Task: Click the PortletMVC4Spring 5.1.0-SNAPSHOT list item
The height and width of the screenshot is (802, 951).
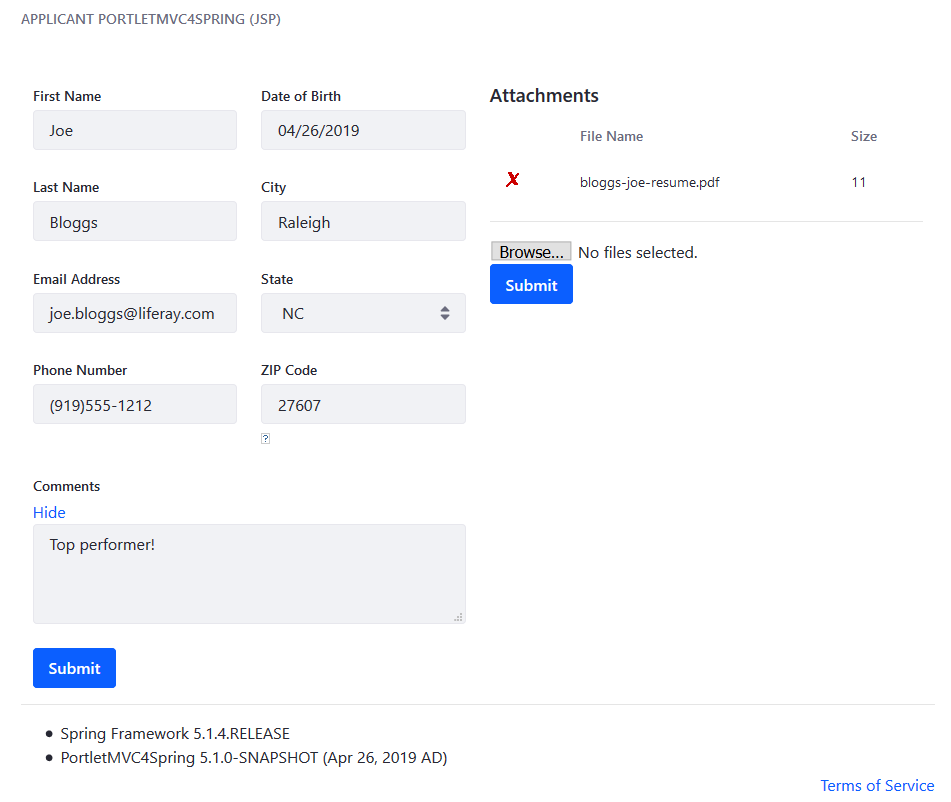Action: [254, 758]
